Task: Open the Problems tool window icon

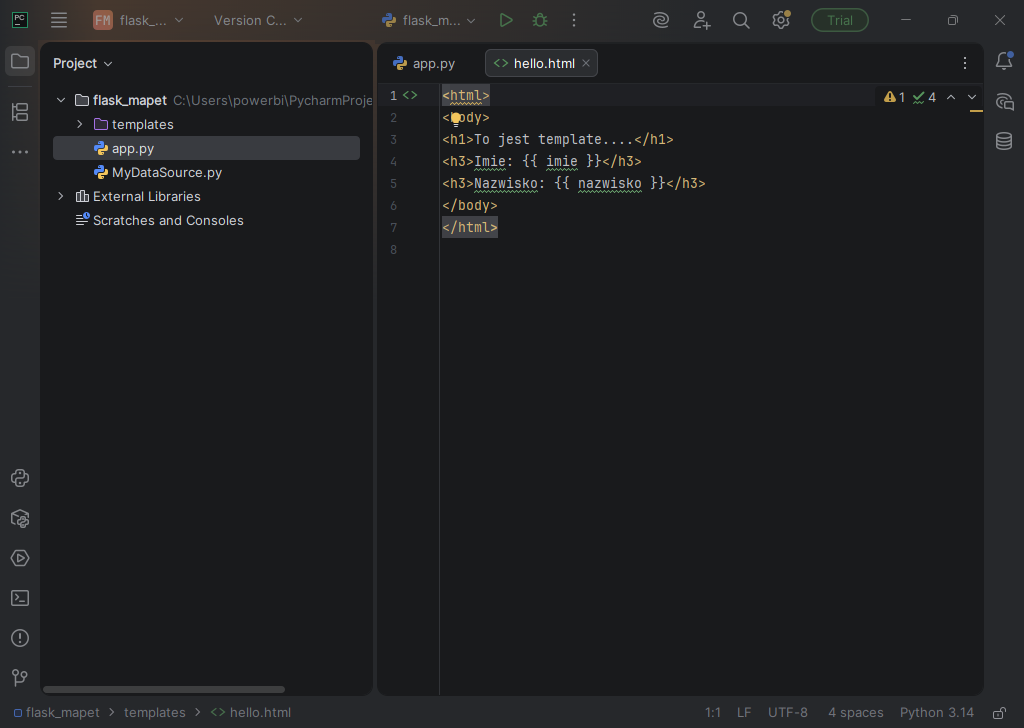Action: pos(20,638)
